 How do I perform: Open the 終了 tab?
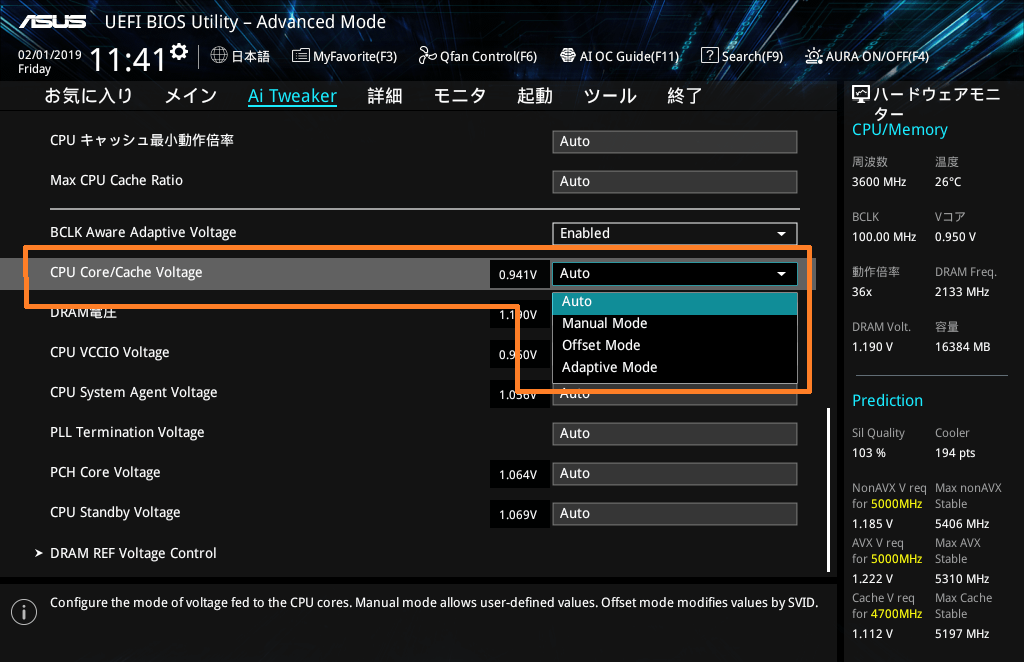point(684,96)
